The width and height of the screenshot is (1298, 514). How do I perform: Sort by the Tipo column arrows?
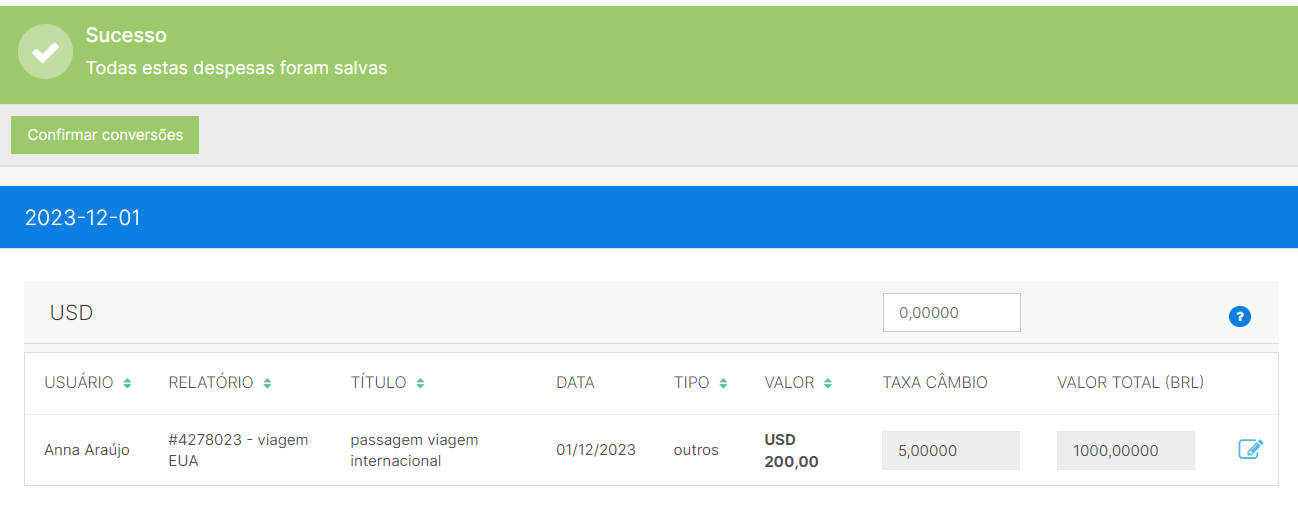[723, 383]
